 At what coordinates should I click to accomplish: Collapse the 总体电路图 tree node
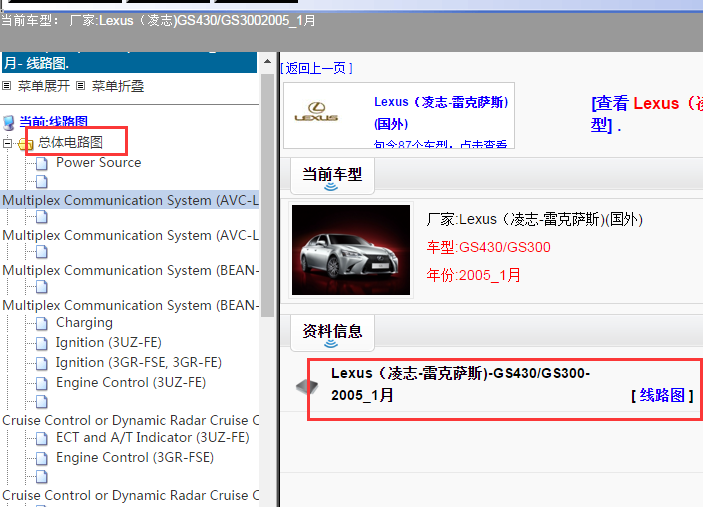[x=7, y=143]
